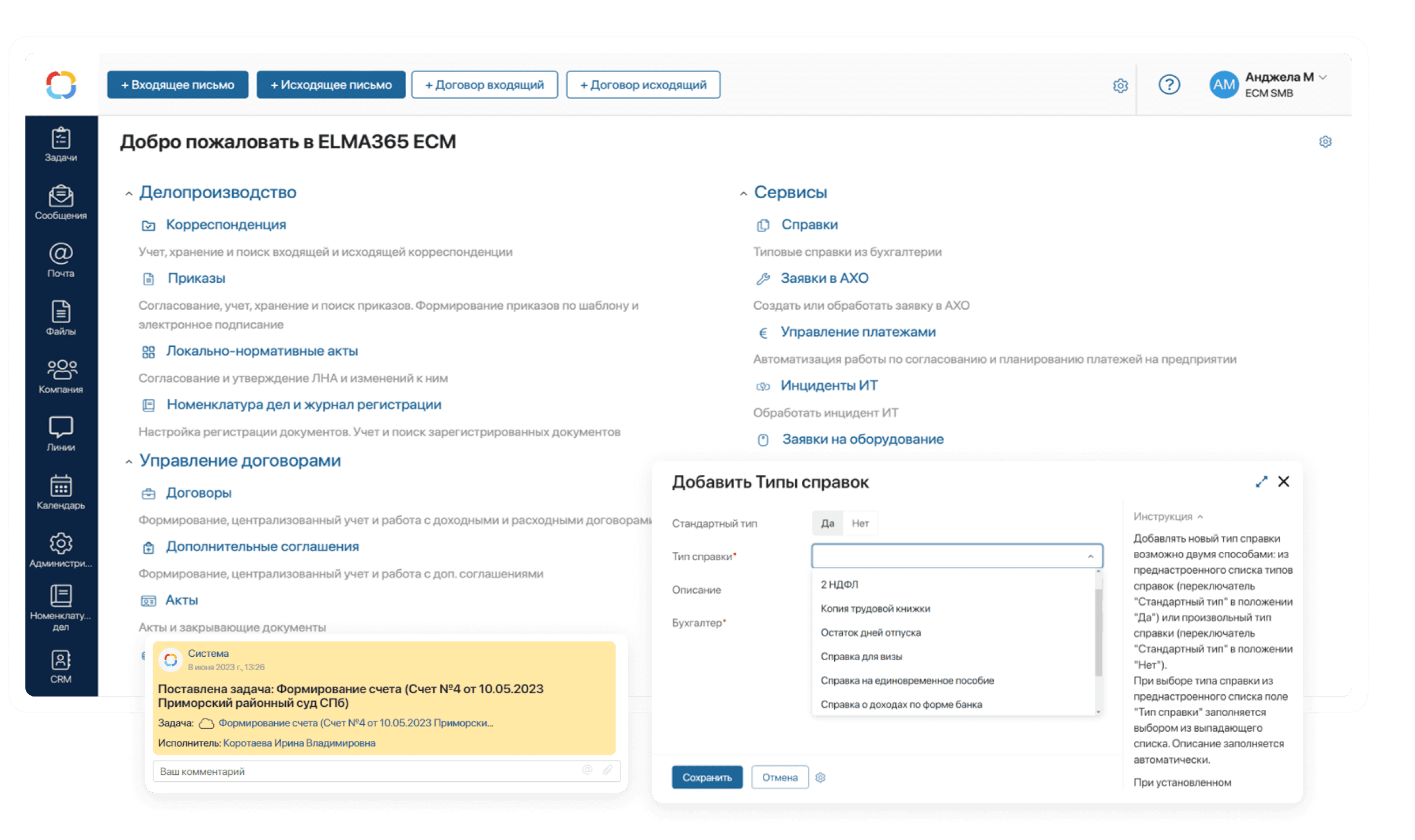The image size is (1415, 840).
Task: Open the Задачи sidebar section
Action: click(60, 145)
